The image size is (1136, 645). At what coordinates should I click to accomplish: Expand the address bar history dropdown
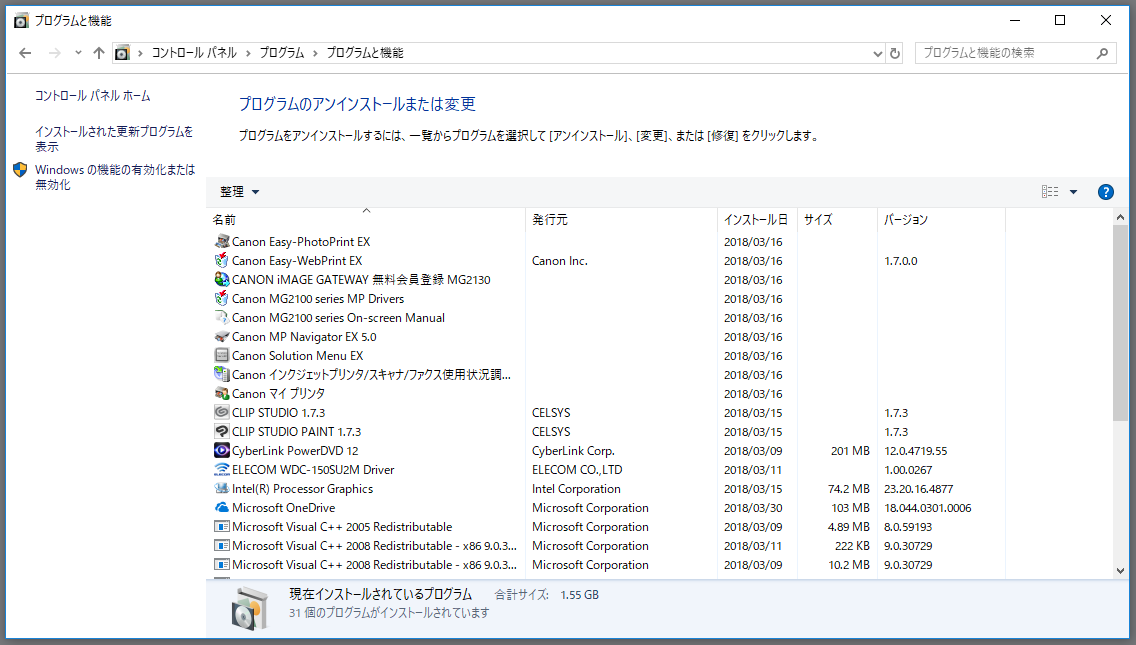[877, 53]
